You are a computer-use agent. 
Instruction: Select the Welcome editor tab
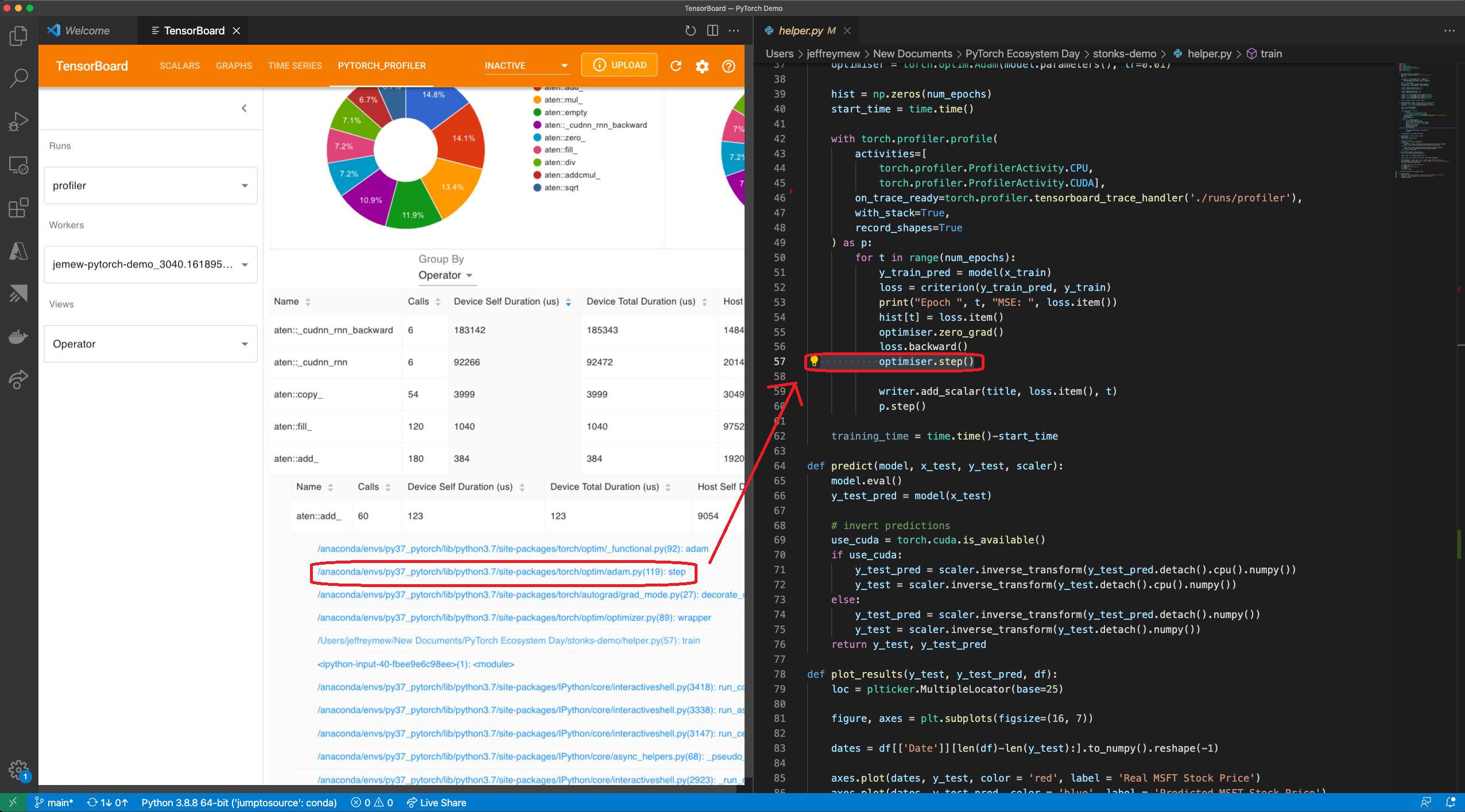87,30
